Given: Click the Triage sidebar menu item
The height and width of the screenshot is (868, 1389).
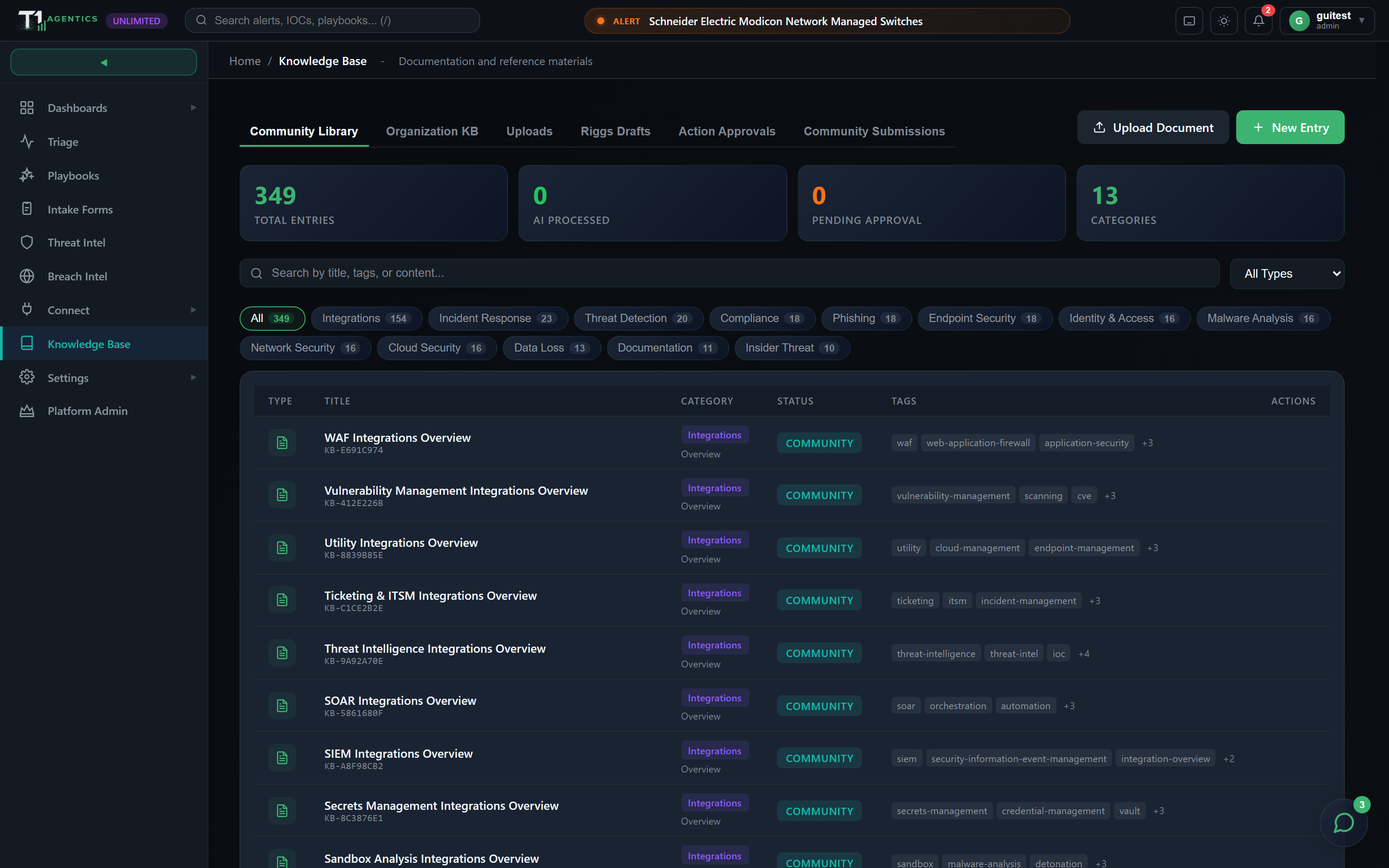Looking at the screenshot, I should click(103, 142).
